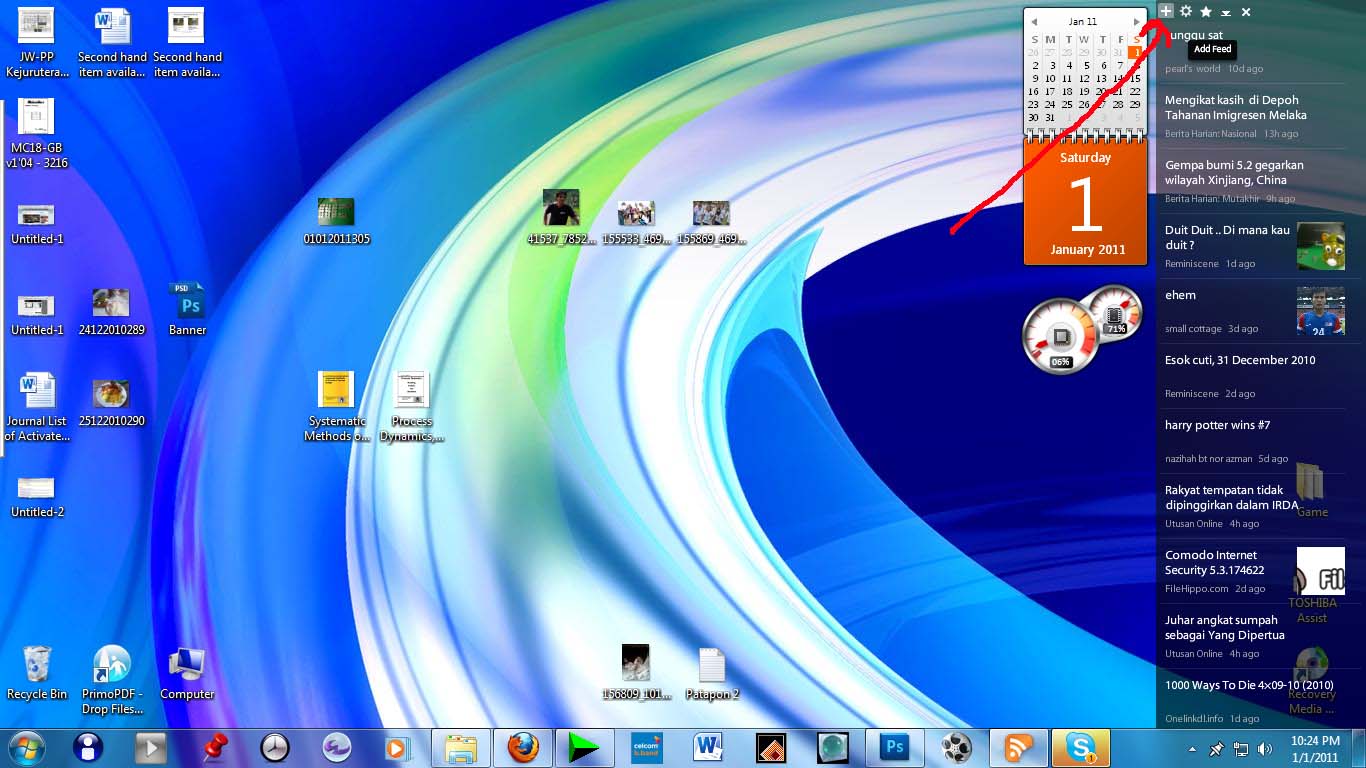
Task: Click the collapse arrow icon in feed header
Action: coord(1226,13)
